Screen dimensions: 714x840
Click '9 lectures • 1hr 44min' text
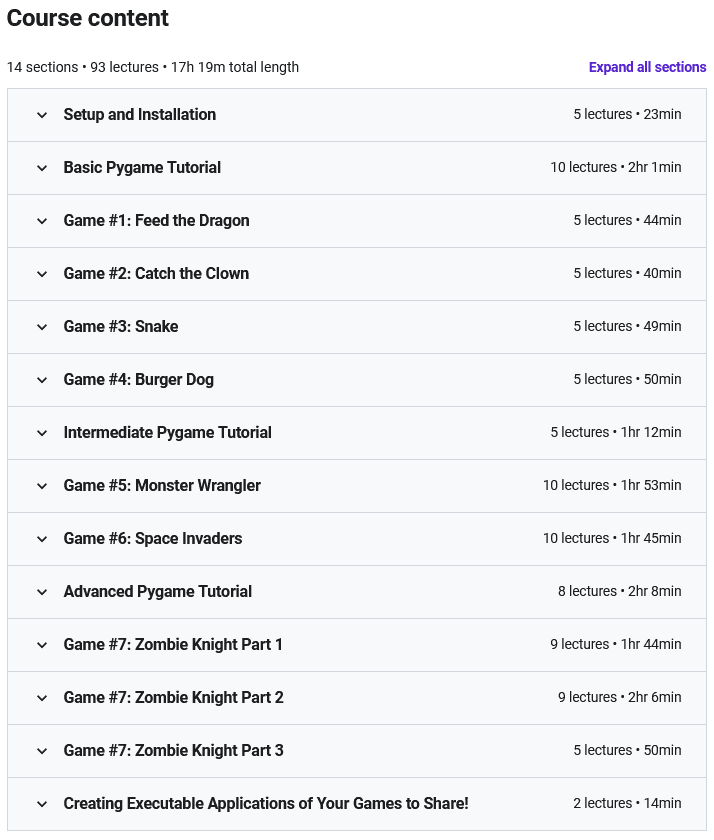(616, 644)
